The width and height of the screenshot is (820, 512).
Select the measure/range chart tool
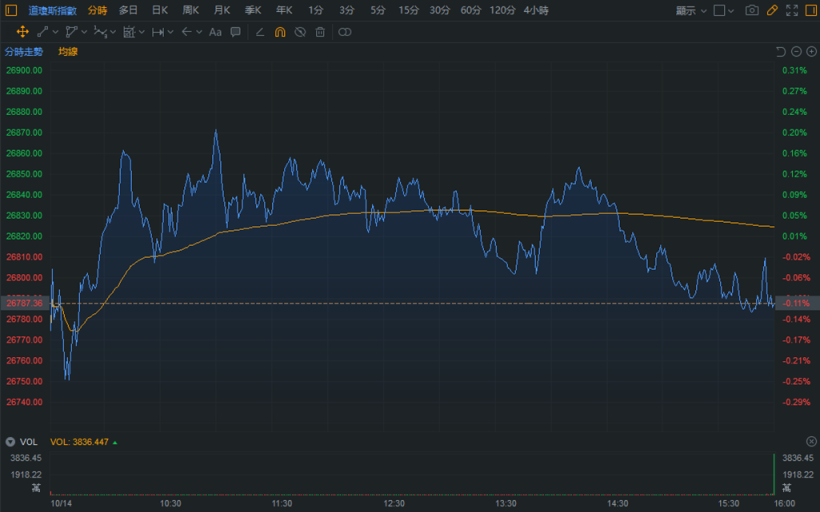pos(129,32)
